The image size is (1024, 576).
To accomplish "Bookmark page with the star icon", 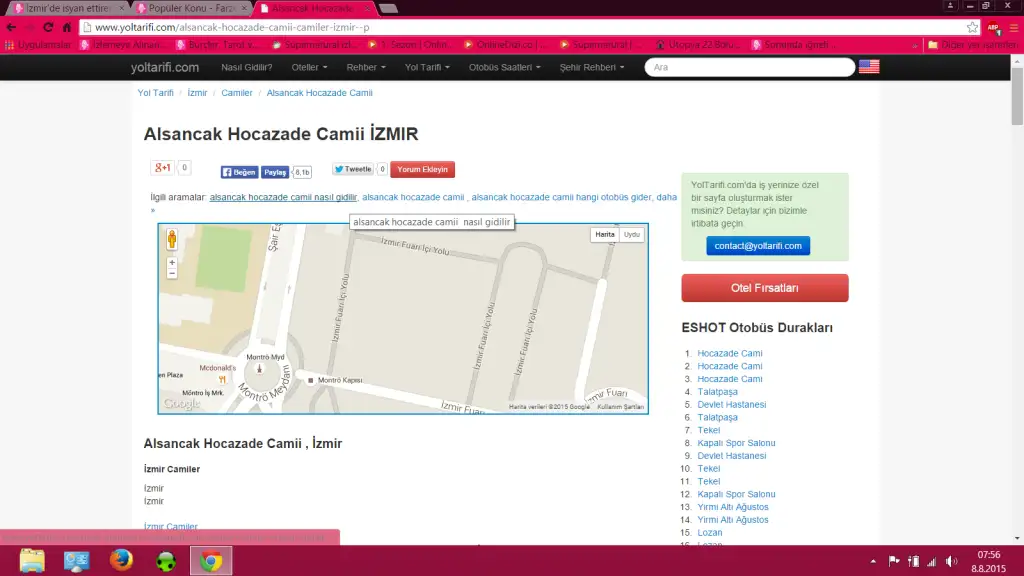I will (972, 27).
